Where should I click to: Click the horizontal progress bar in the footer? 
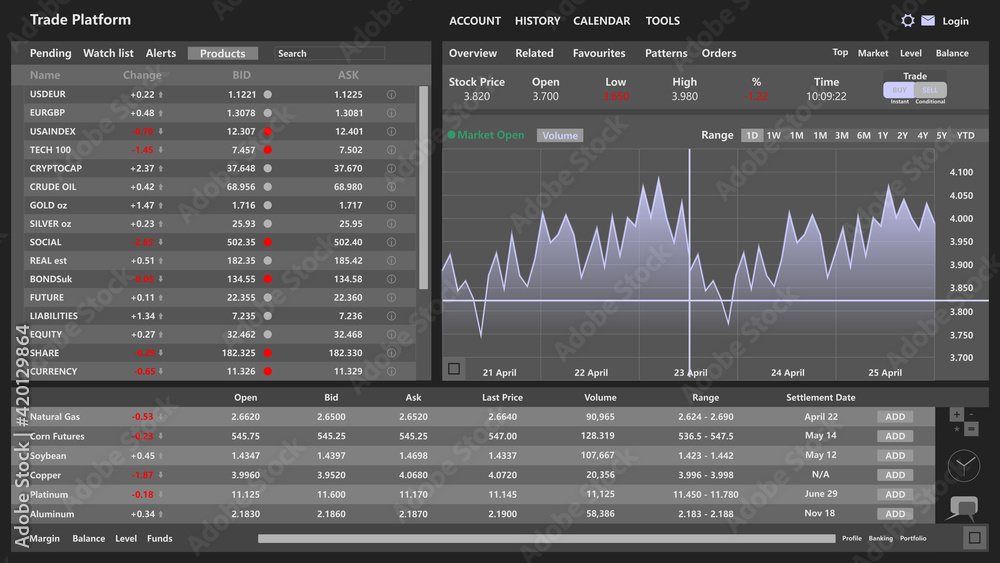(547, 539)
